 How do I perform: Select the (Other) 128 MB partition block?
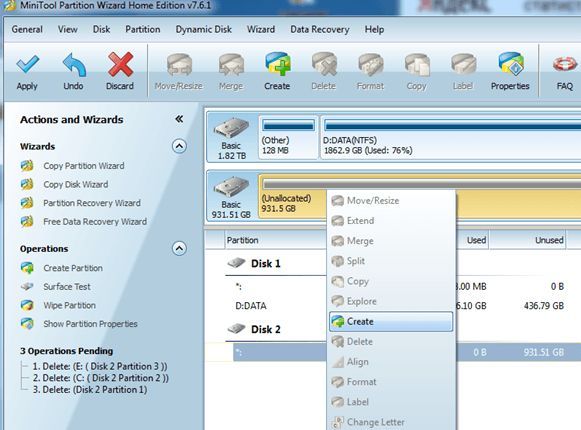click(288, 138)
